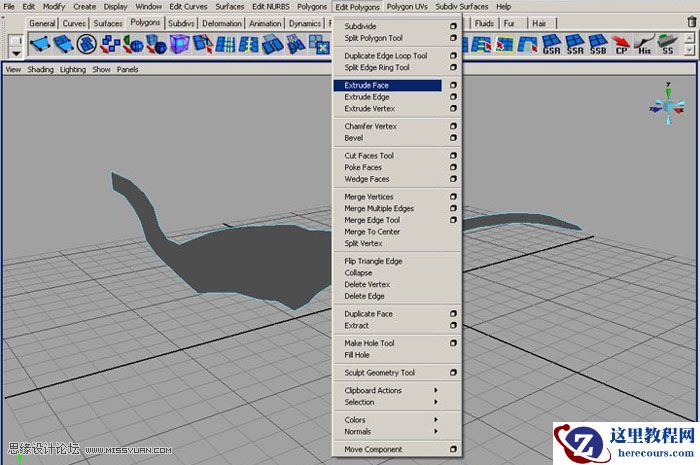Click the cube-and-sphere boolean shelf icon
700x465 pixels.
[x=156, y=45]
